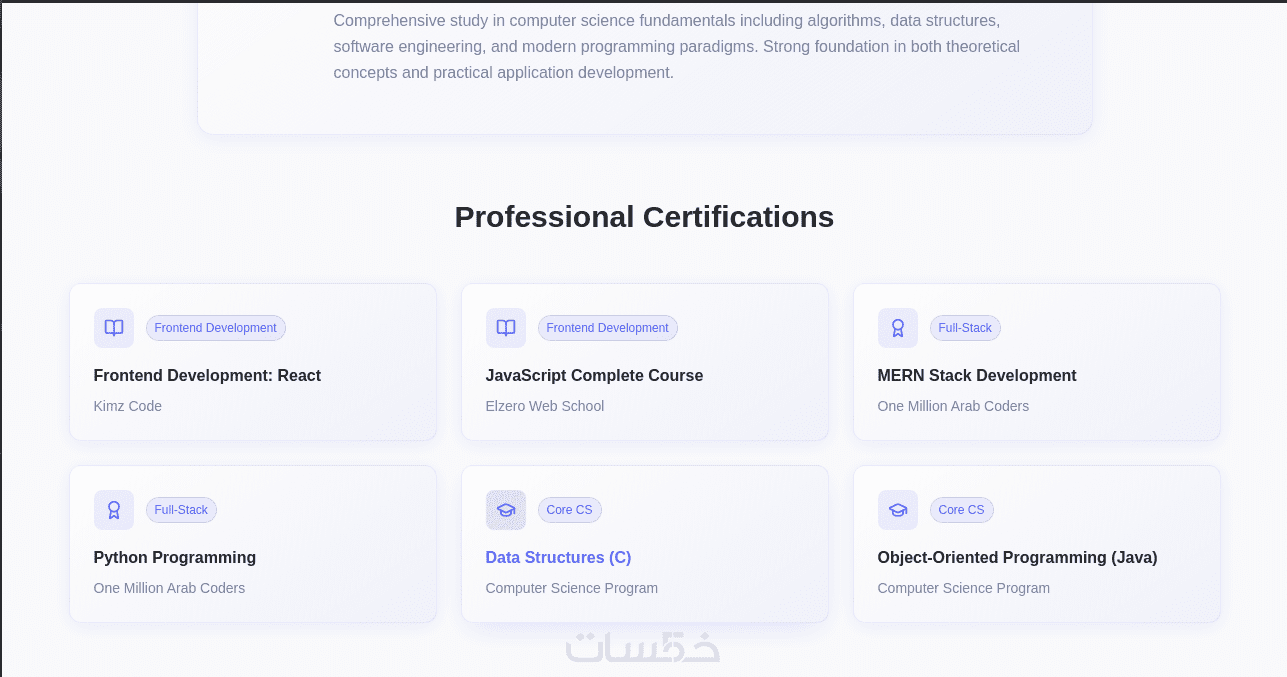Click the Frontend Development tag above React title
Viewport: 1287px width, 677px height.
(215, 328)
